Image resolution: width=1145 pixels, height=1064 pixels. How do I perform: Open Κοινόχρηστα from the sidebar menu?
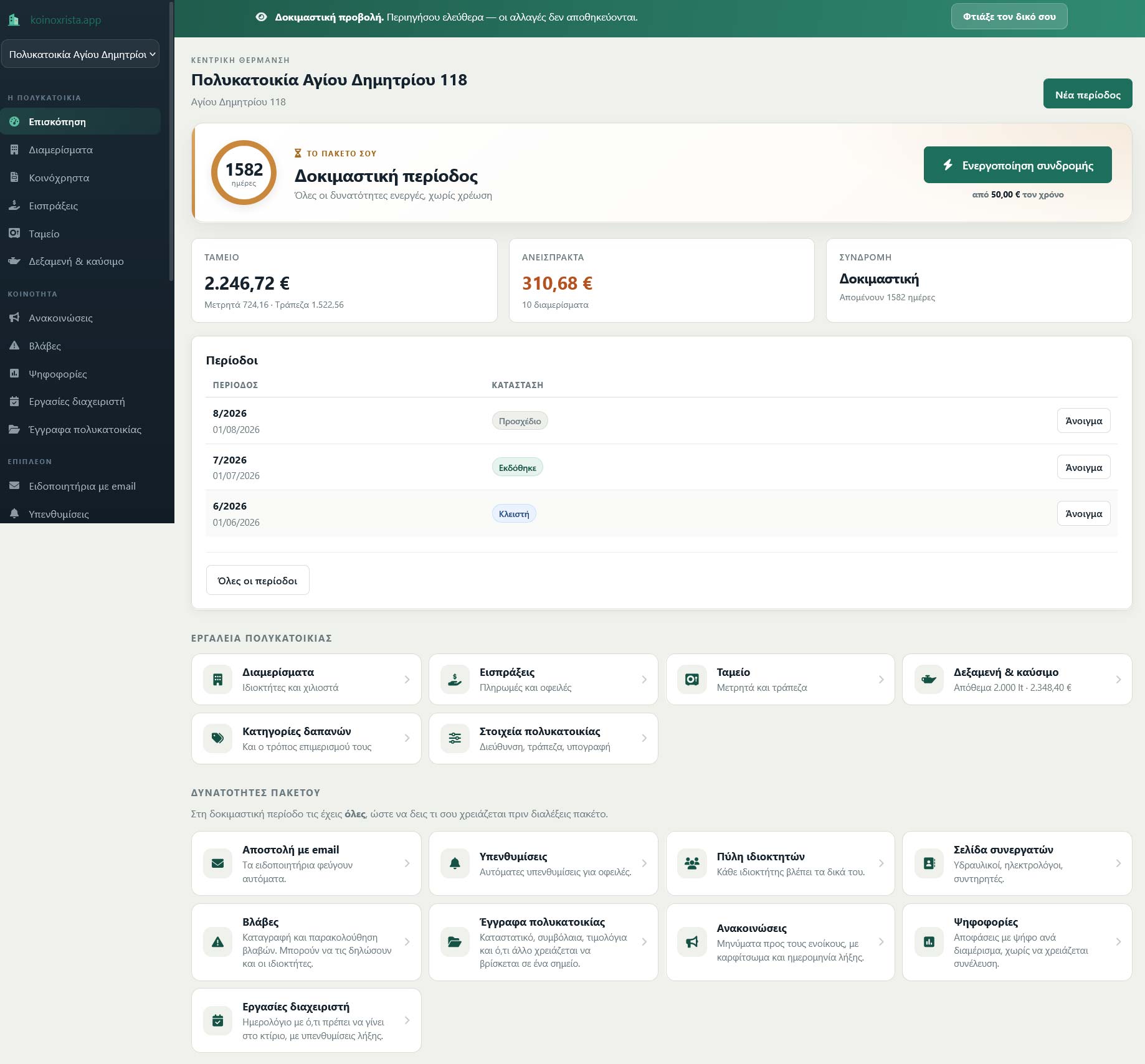click(80, 178)
